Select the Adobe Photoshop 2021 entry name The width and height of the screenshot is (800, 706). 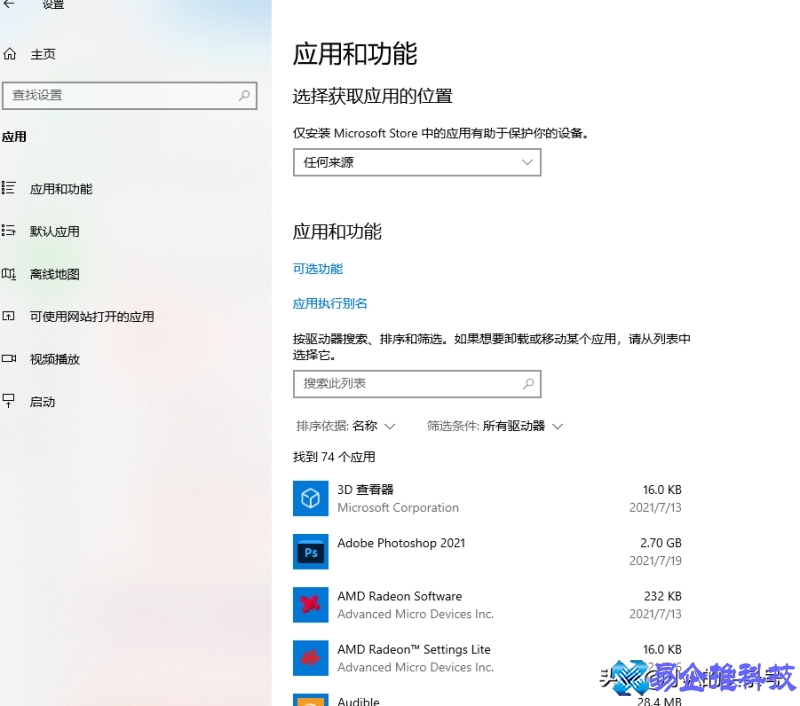(401, 543)
